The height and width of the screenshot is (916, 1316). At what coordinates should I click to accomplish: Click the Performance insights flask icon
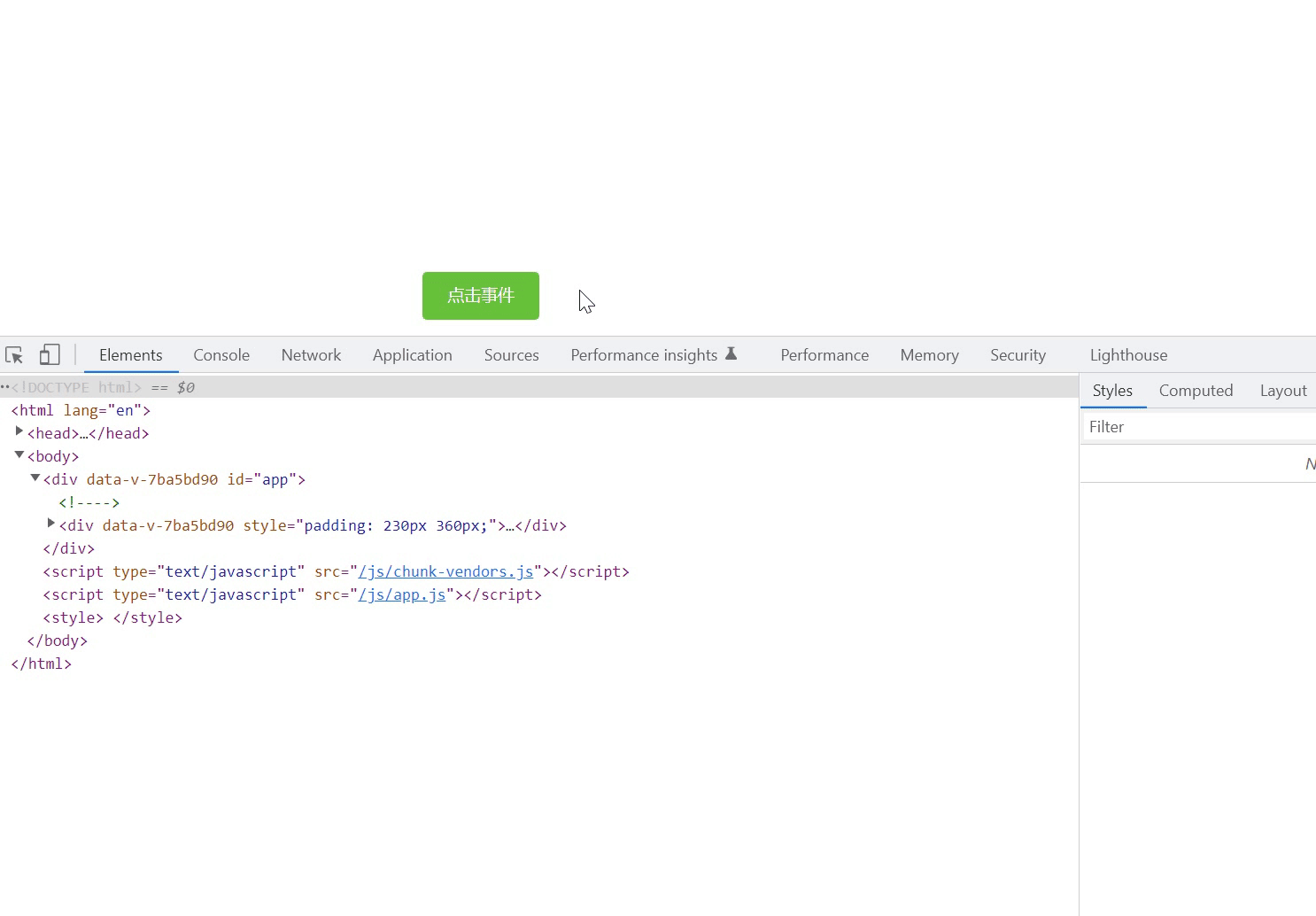pos(732,353)
